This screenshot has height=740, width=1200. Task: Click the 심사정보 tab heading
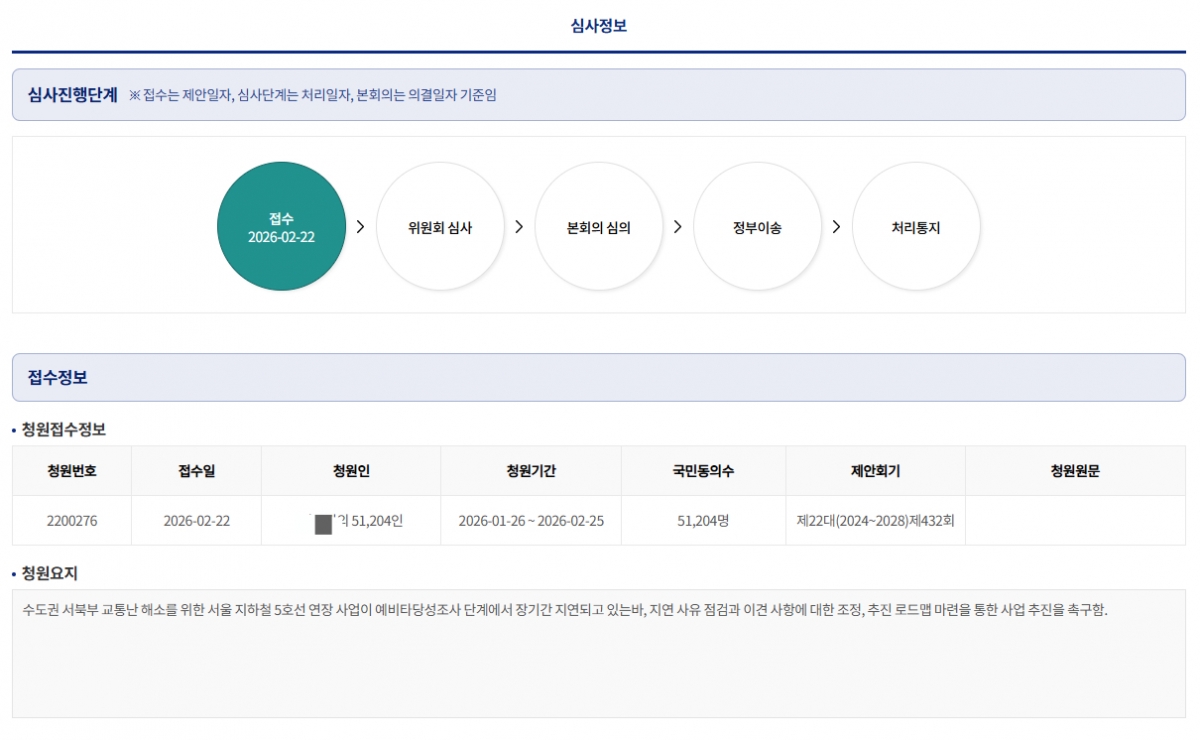coord(598,26)
